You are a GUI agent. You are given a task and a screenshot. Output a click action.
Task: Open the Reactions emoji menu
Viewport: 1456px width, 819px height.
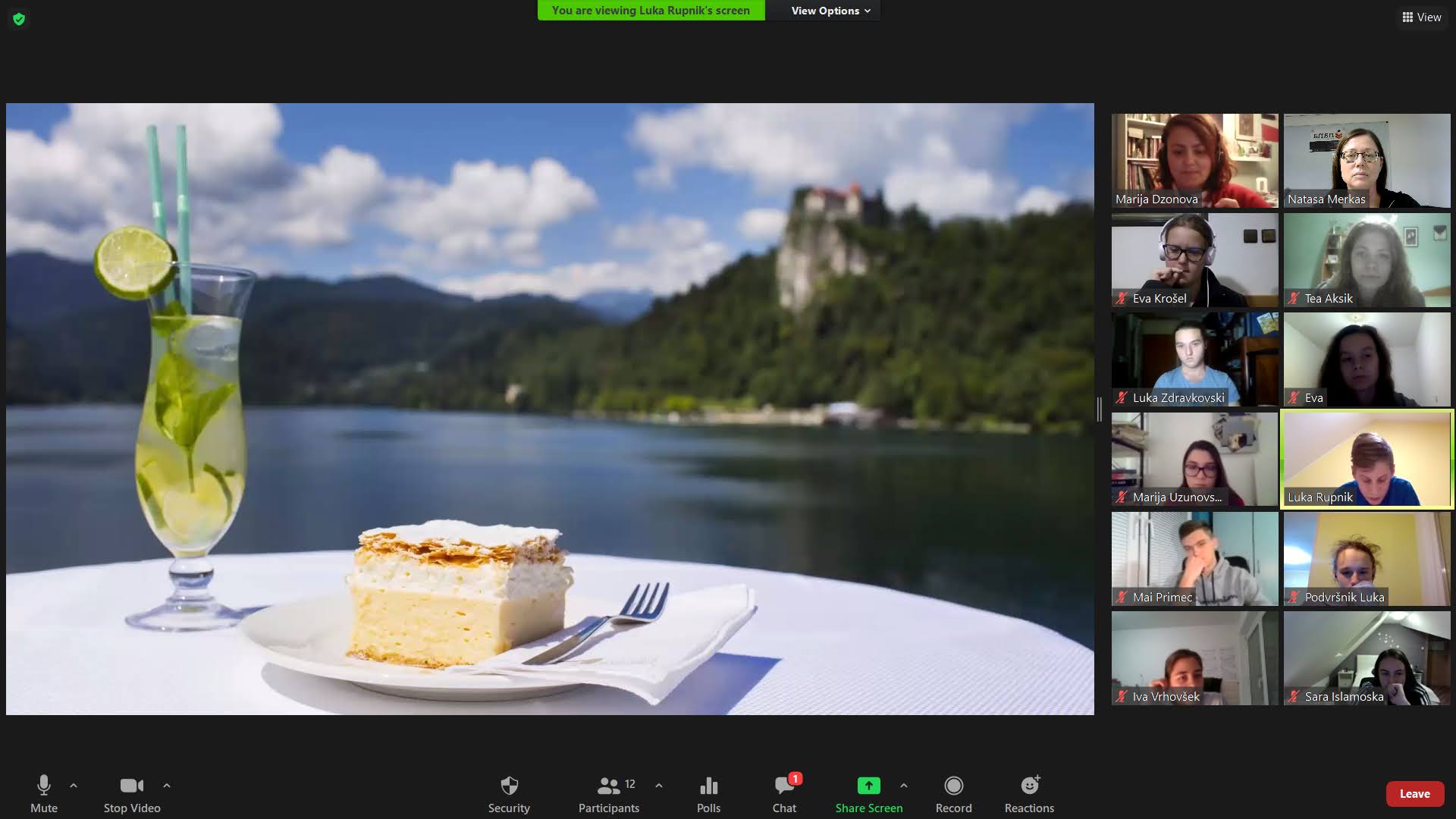click(x=1029, y=786)
